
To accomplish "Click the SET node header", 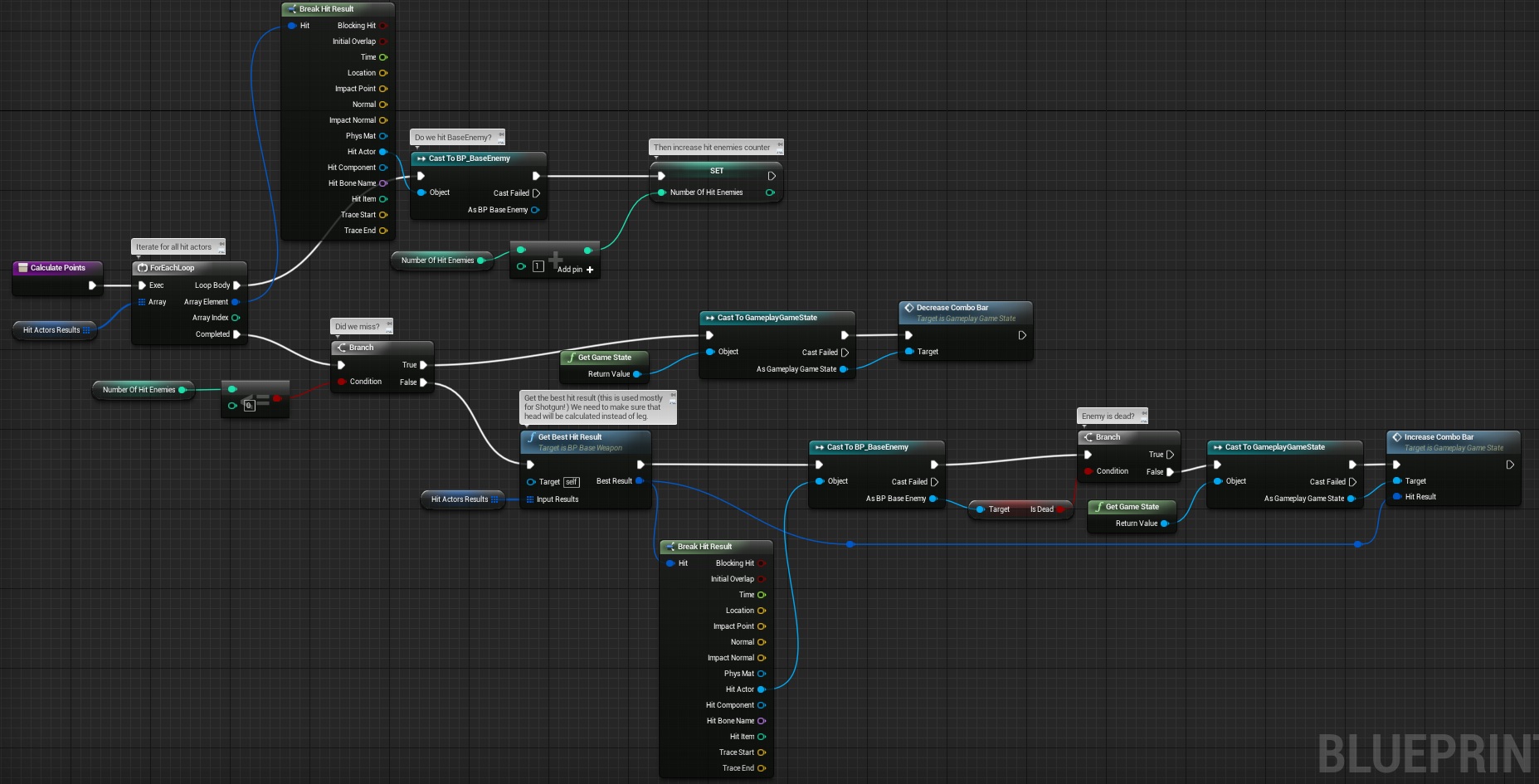I will click(716, 171).
